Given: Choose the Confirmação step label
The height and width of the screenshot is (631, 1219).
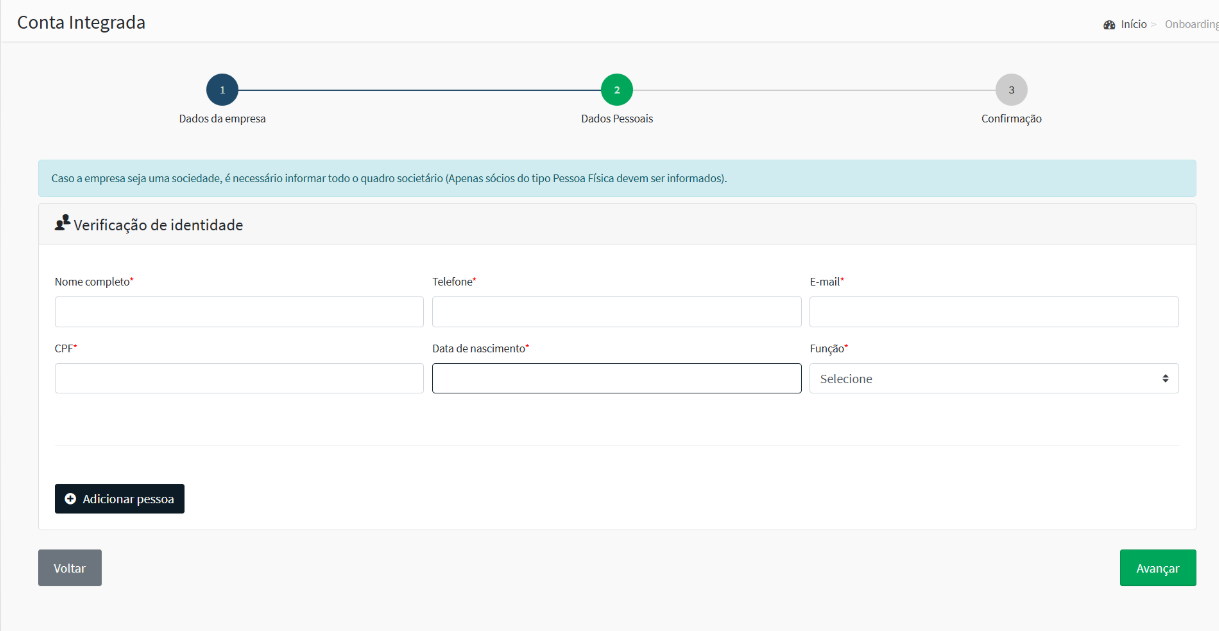Looking at the screenshot, I should click(x=1011, y=119).
